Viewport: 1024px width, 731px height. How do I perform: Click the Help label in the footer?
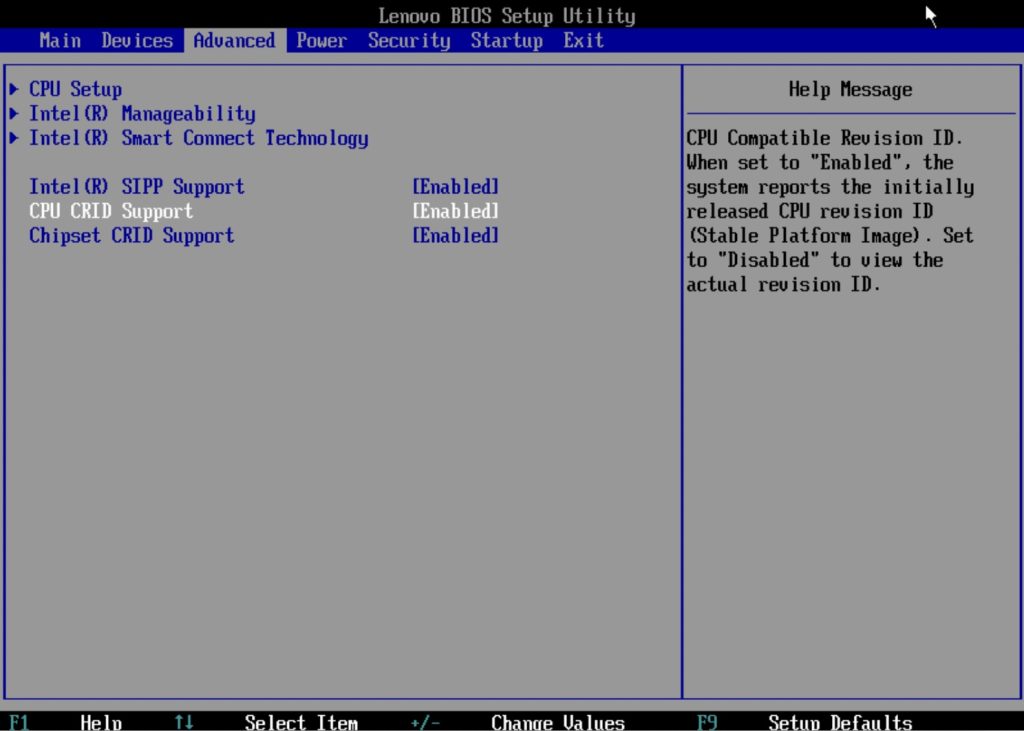pyautogui.click(x=101, y=723)
